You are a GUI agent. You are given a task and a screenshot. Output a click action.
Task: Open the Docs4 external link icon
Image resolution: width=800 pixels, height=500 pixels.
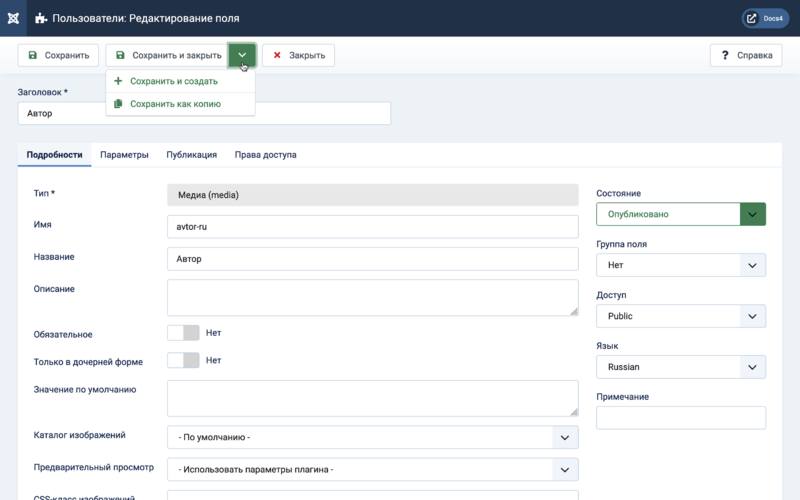coord(752,18)
